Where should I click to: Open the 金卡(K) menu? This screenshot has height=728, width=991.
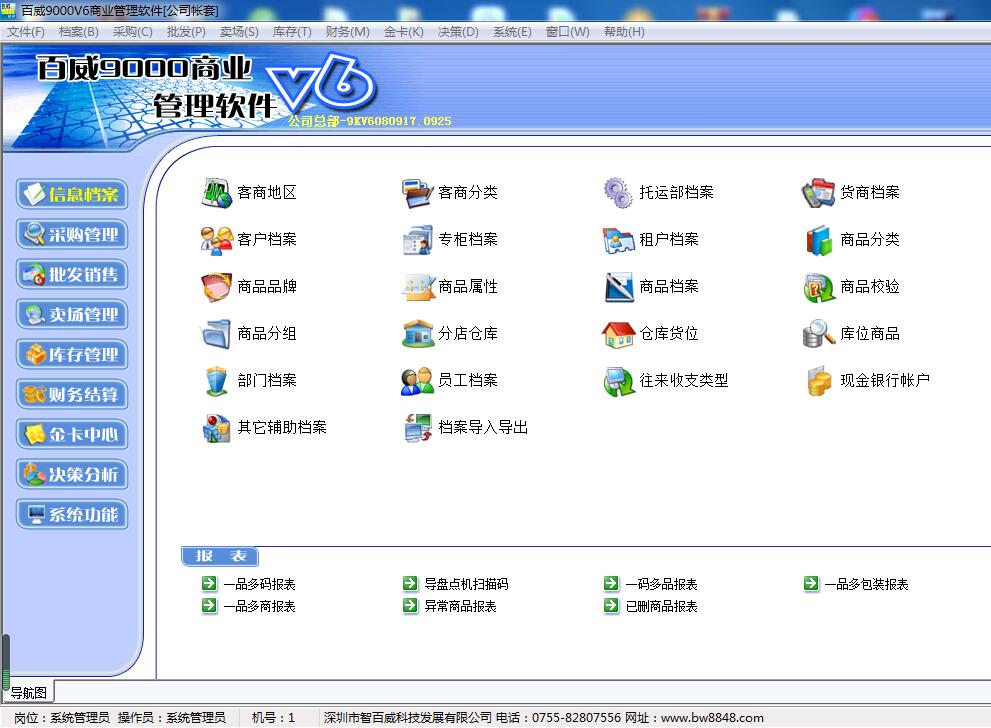403,32
